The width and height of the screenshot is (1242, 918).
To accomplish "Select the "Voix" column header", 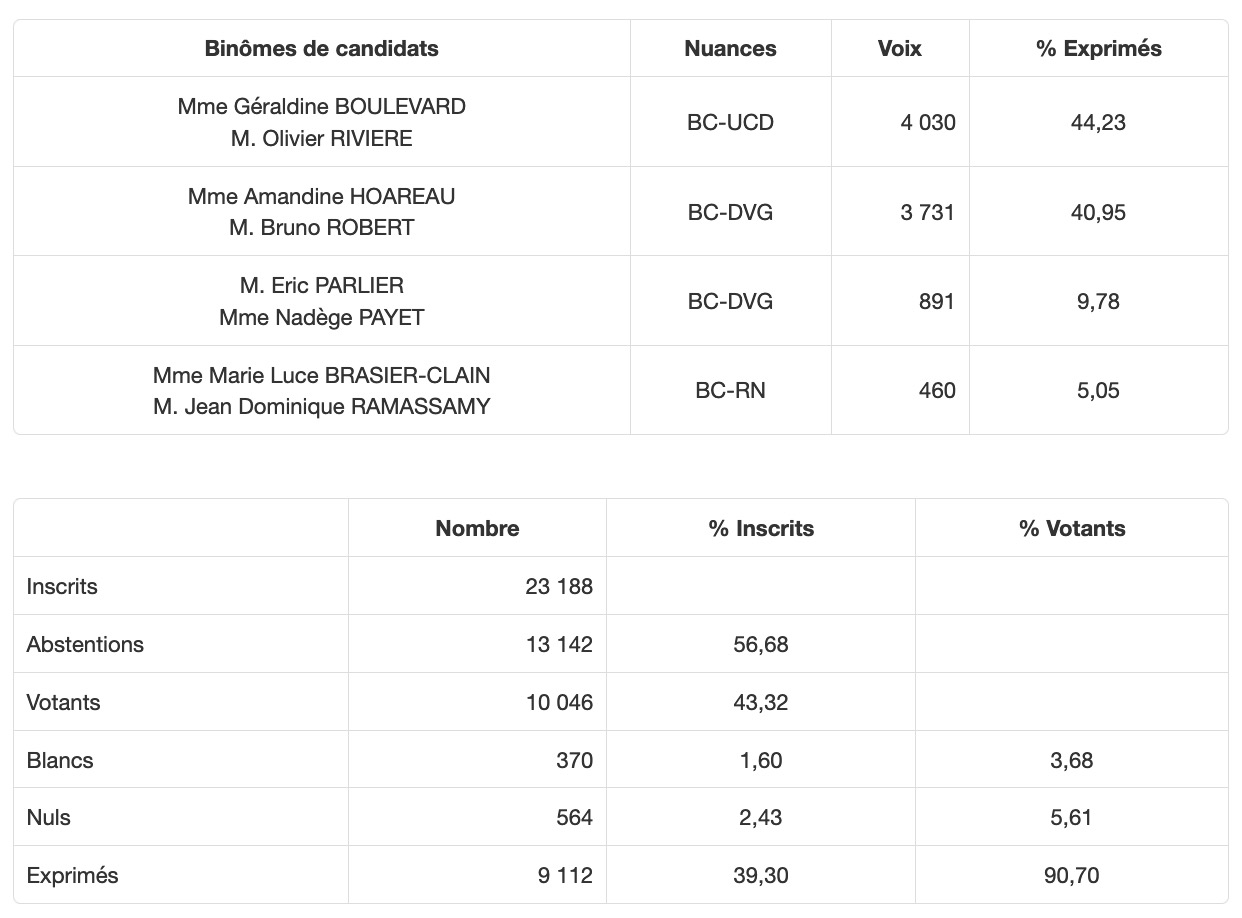I will tap(899, 48).
